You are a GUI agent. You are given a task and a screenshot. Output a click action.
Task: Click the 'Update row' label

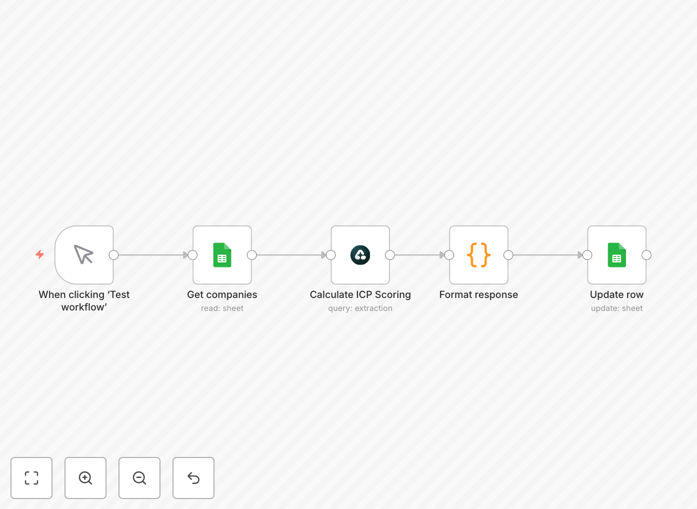coord(617,294)
